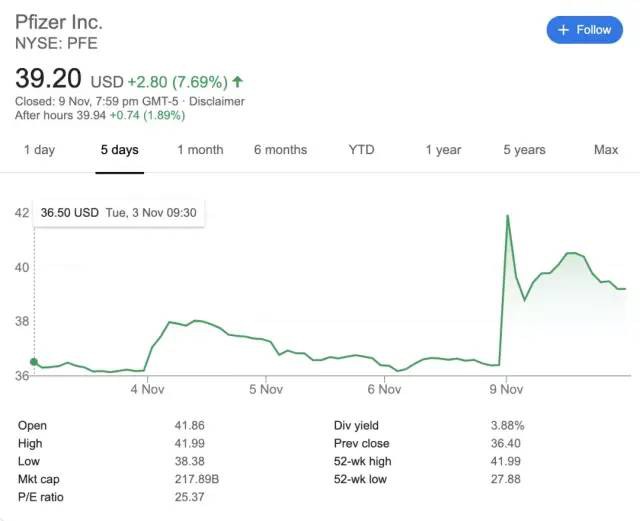Switch to the 6 months range
Screen dimensions: 640x521
tap(280, 150)
